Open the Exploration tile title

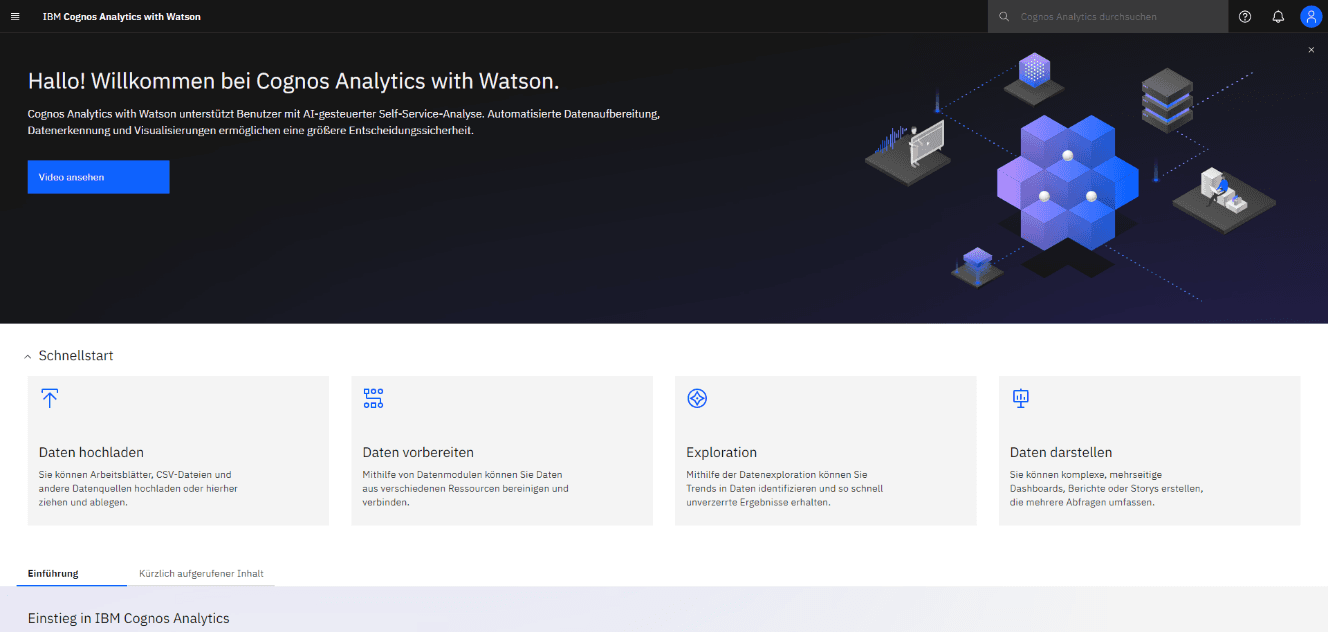pyautogui.click(x=721, y=452)
